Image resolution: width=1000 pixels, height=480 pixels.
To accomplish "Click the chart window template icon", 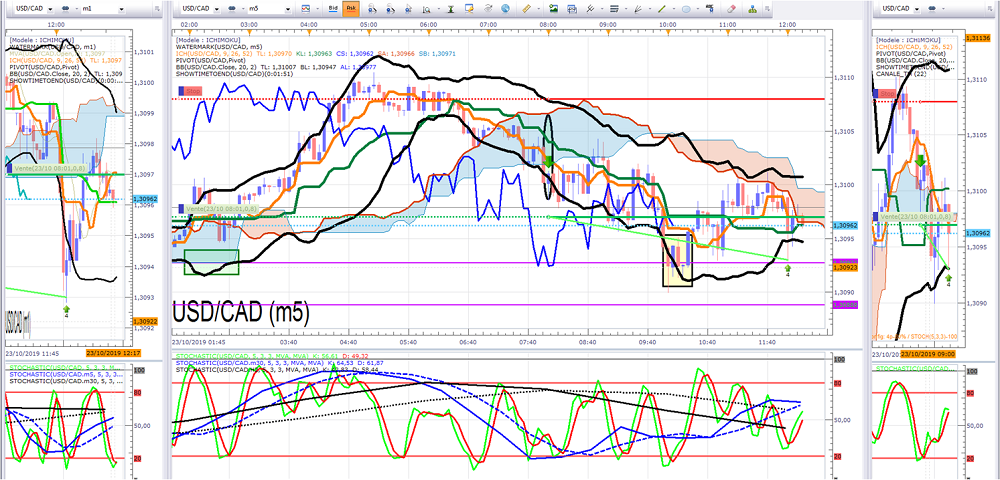I will click(x=572, y=9).
